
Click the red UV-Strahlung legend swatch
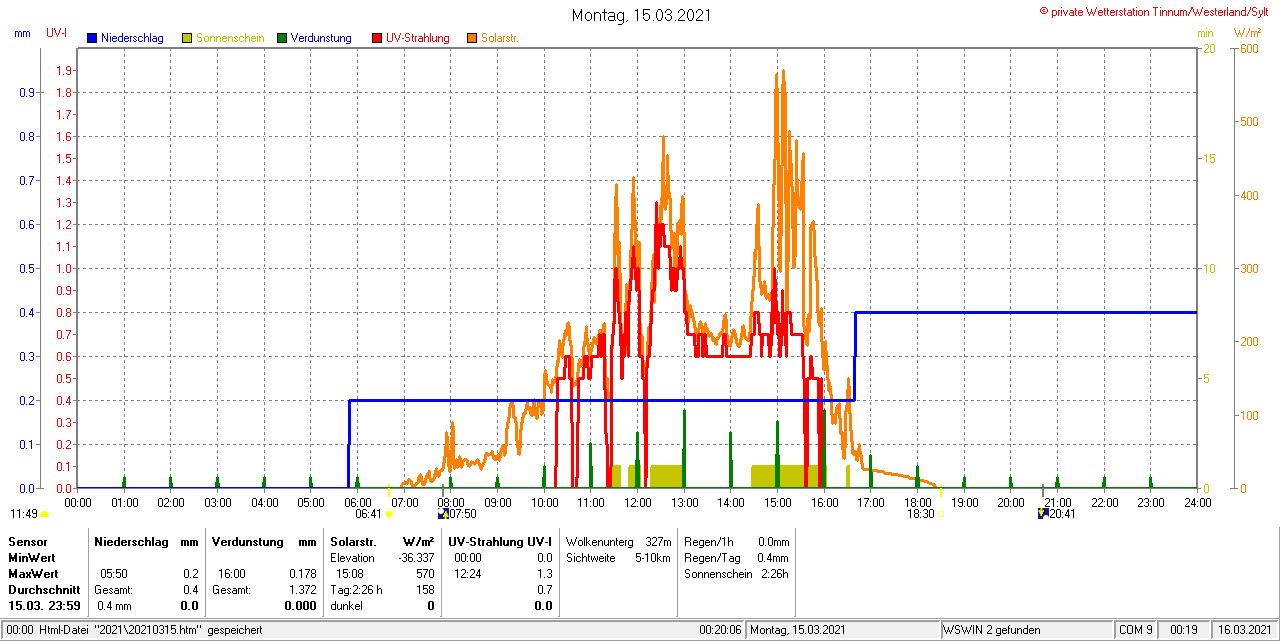point(377,38)
